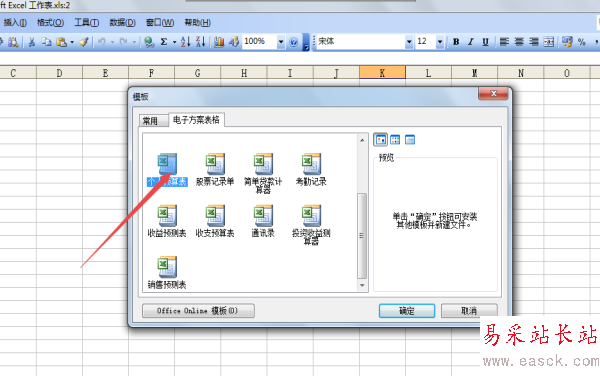Close the 模板 dialog

pyautogui.click(x=493, y=93)
